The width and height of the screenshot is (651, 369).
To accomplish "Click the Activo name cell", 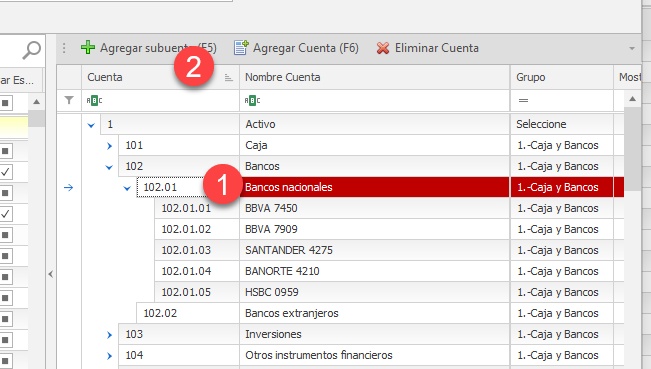I will (374, 124).
